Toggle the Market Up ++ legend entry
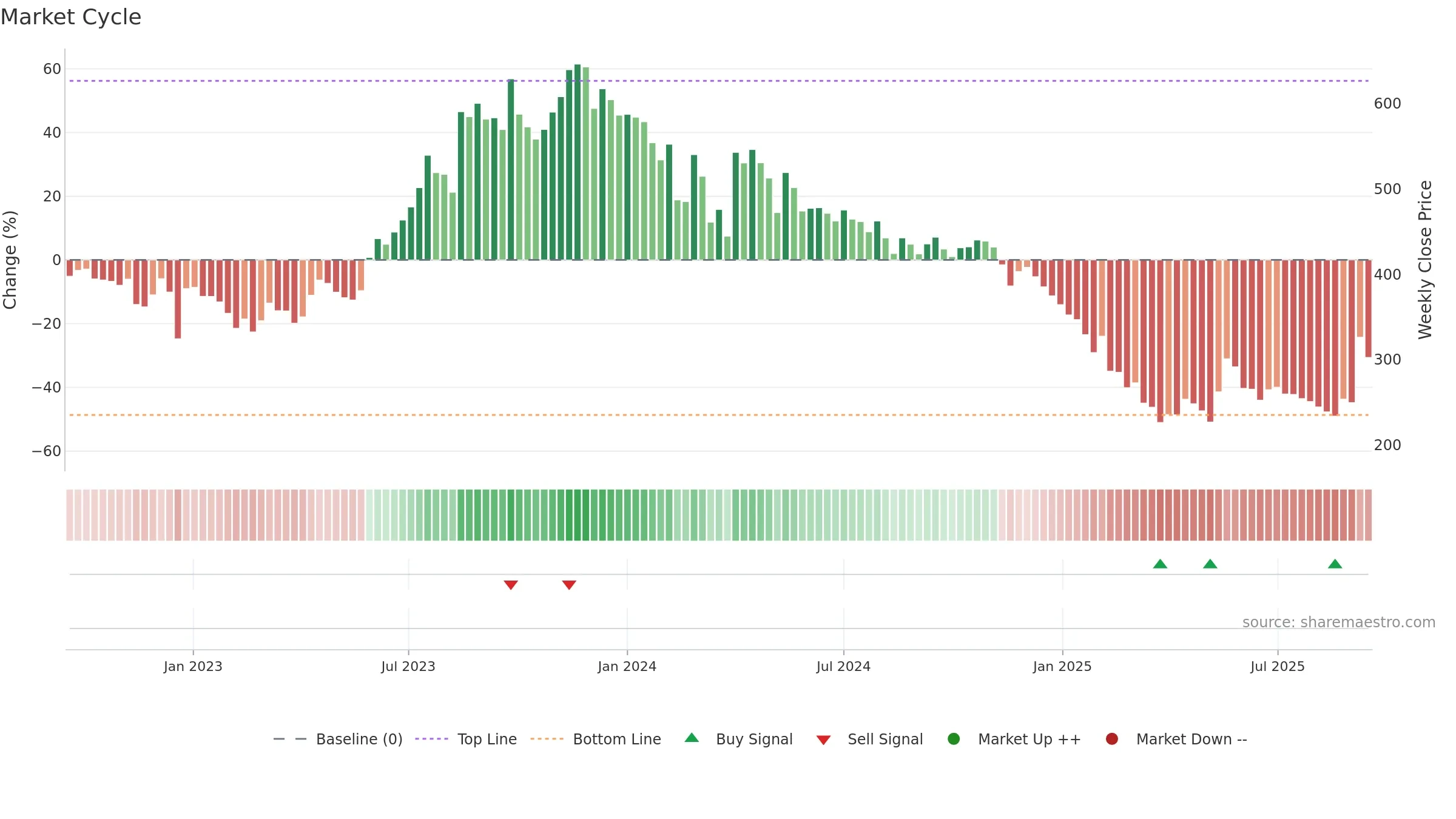Image resolution: width=1456 pixels, height=819 pixels. [x=1014, y=739]
